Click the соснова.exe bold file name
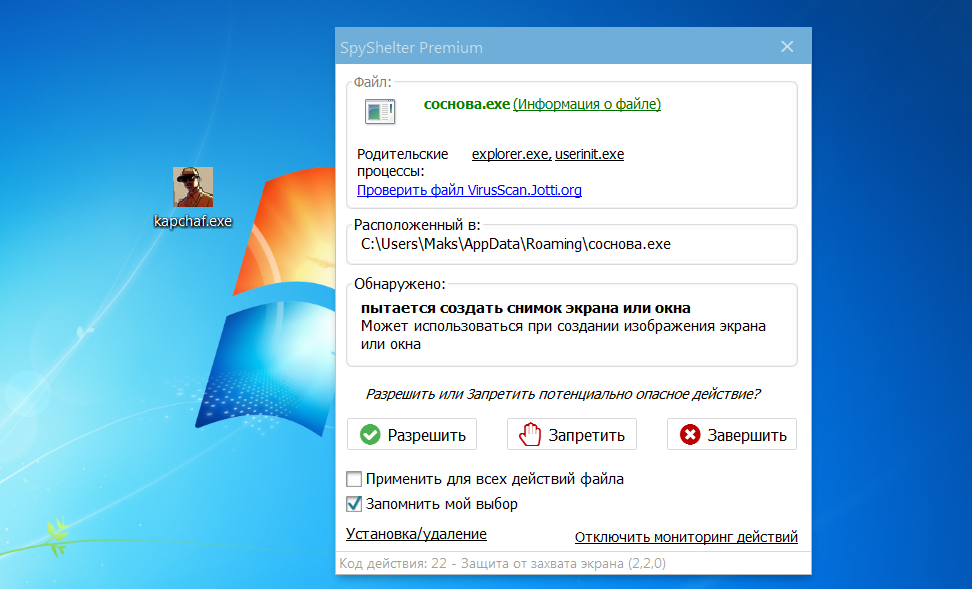972x589 pixels. click(x=467, y=104)
